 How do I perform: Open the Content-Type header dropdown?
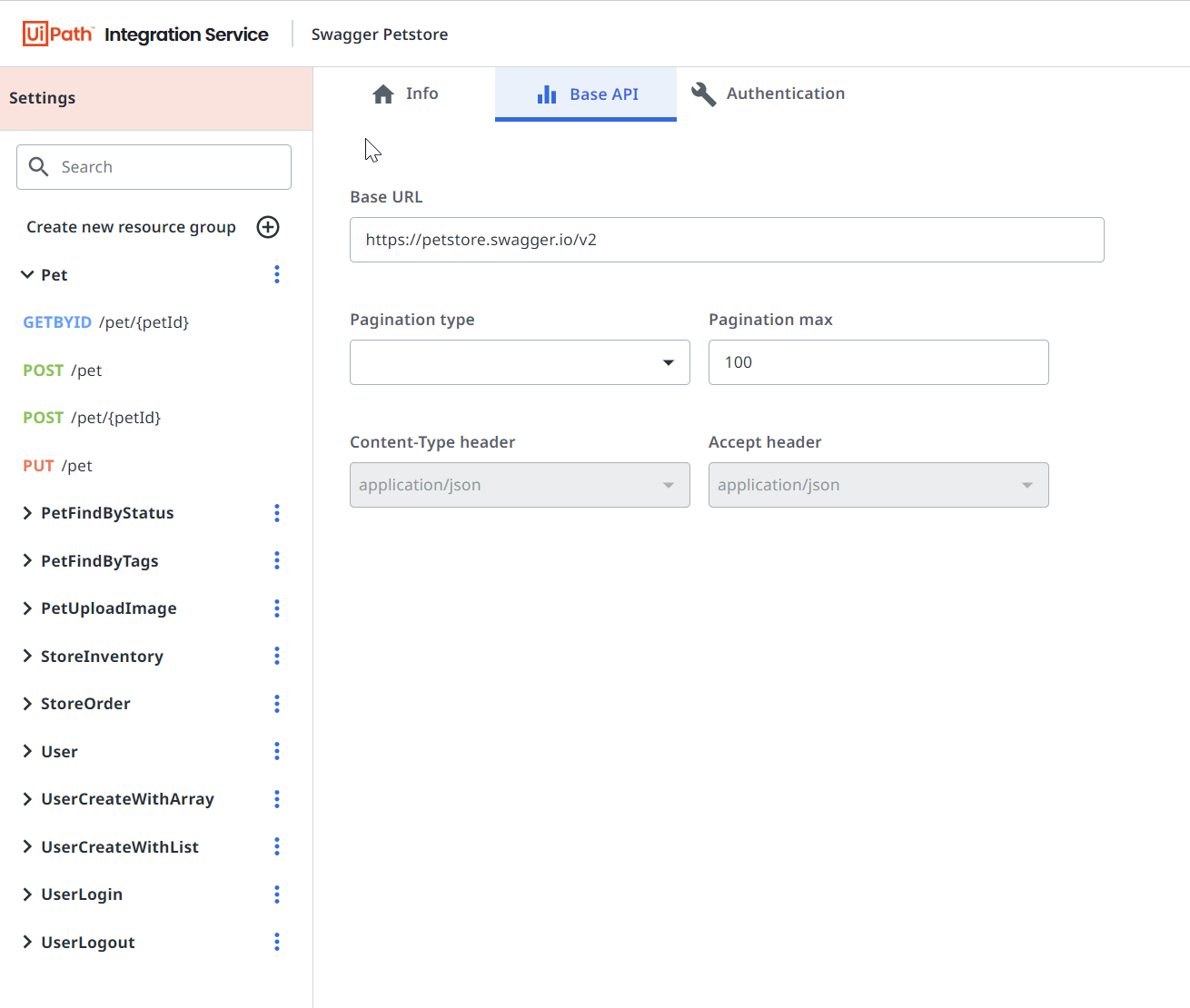click(x=520, y=485)
